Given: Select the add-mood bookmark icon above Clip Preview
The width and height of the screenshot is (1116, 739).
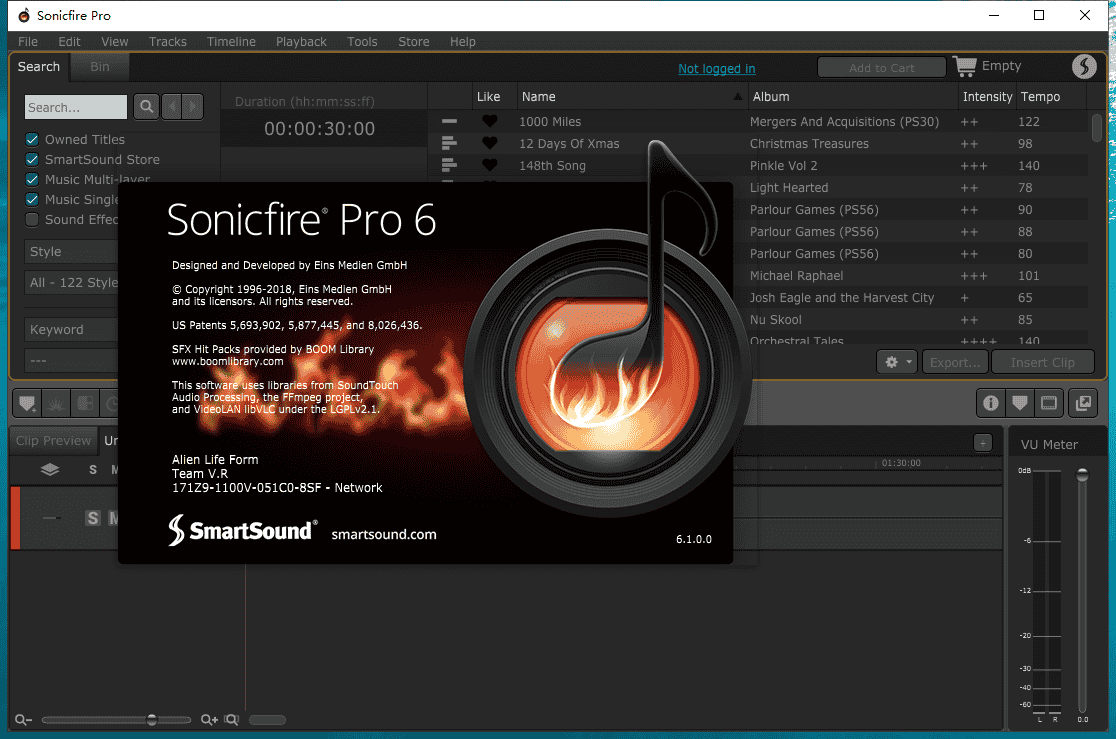Looking at the screenshot, I should pos(27,403).
